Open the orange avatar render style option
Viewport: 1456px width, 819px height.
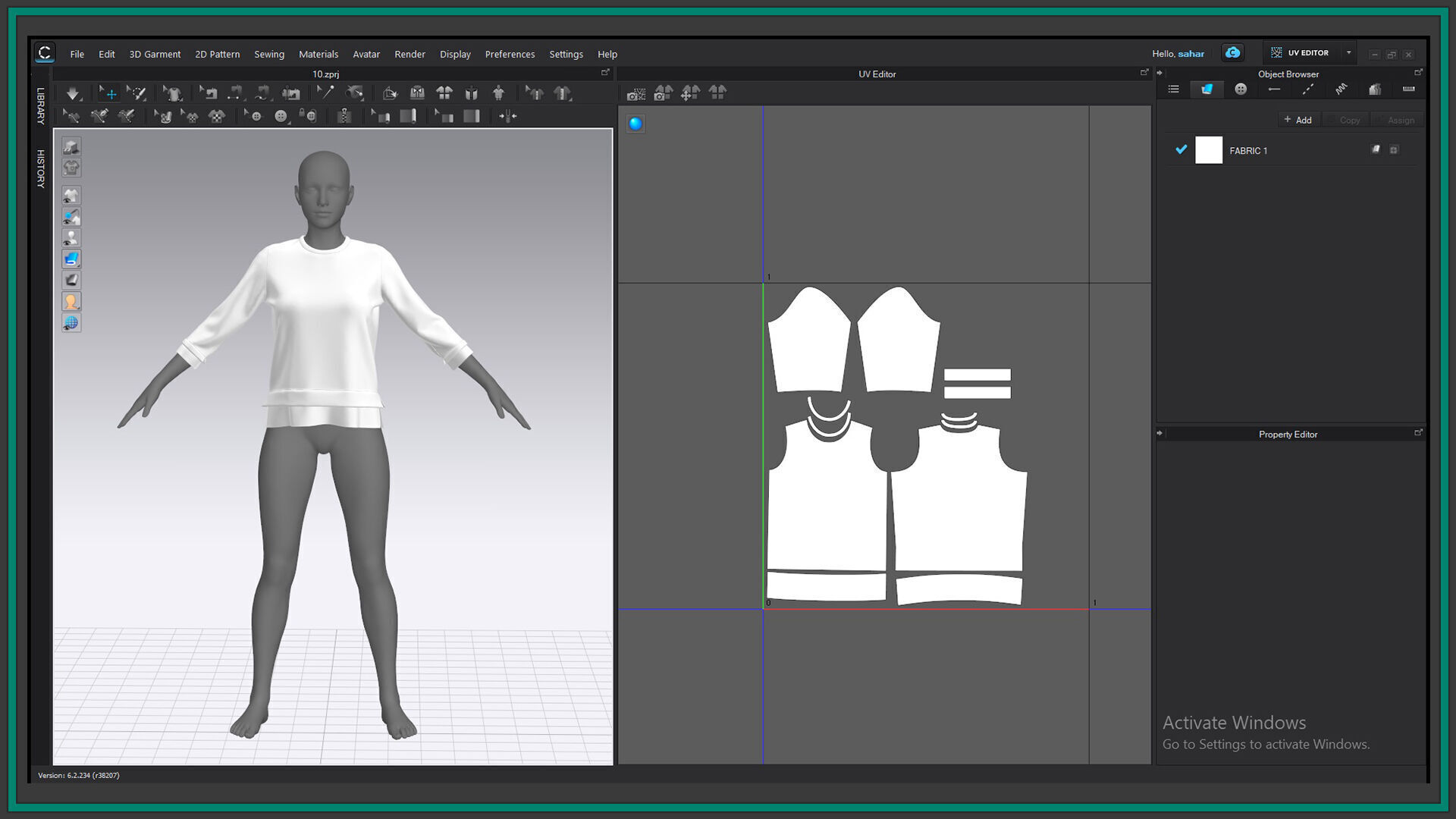[x=71, y=302]
